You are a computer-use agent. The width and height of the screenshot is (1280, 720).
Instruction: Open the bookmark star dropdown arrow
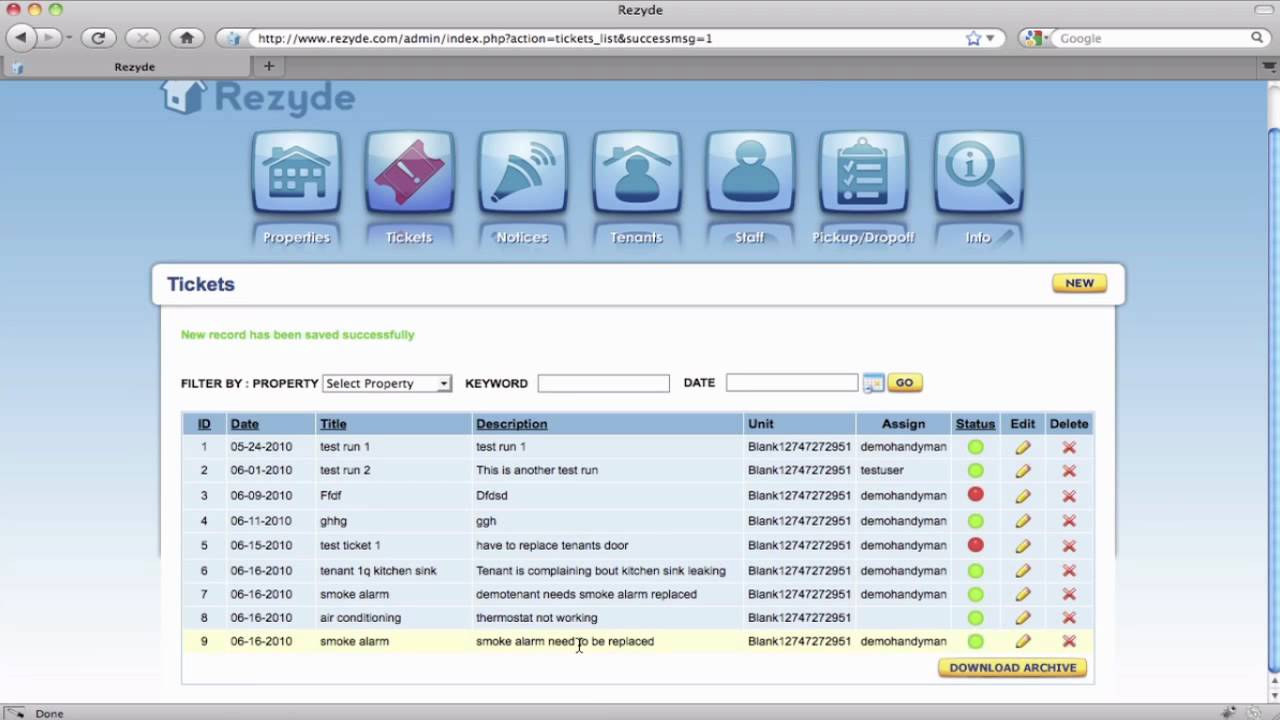tap(990, 38)
